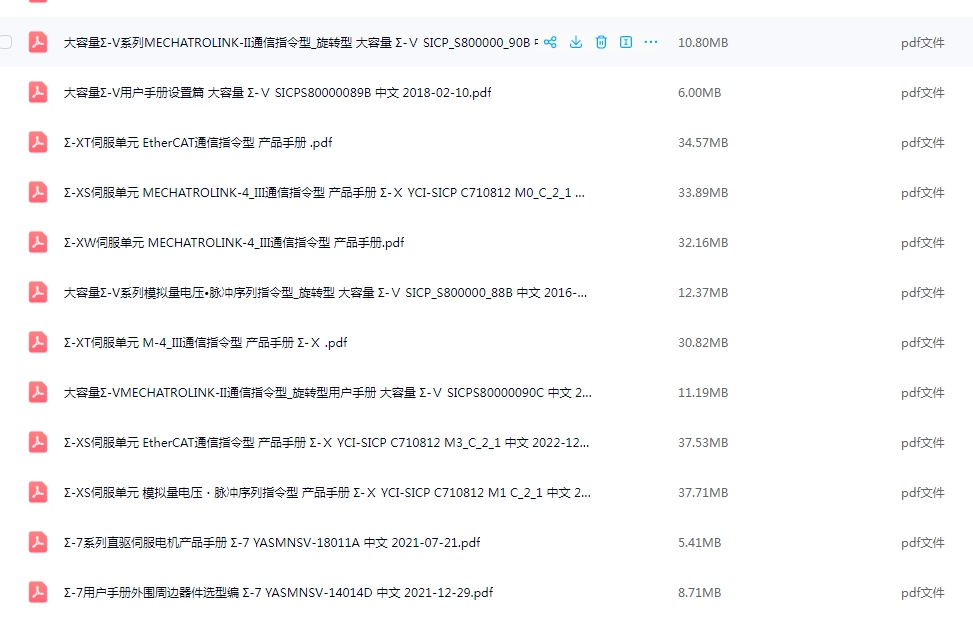Click the 5.41MB size value
Screen dimensions: 973x618
(699, 542)
